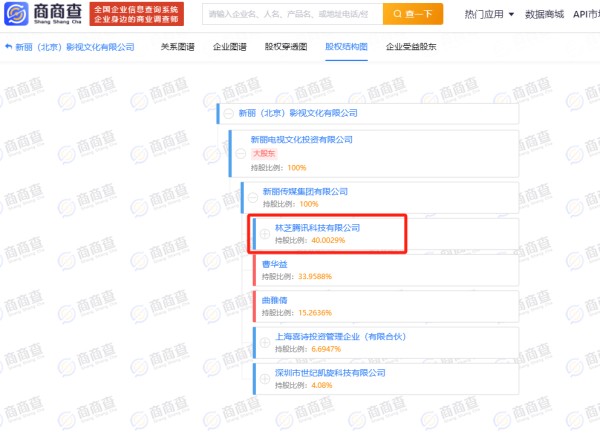The image size is (600, 435).
Task: Open shareholder 曲雅倩 profile link
Action: click(275, 300)
